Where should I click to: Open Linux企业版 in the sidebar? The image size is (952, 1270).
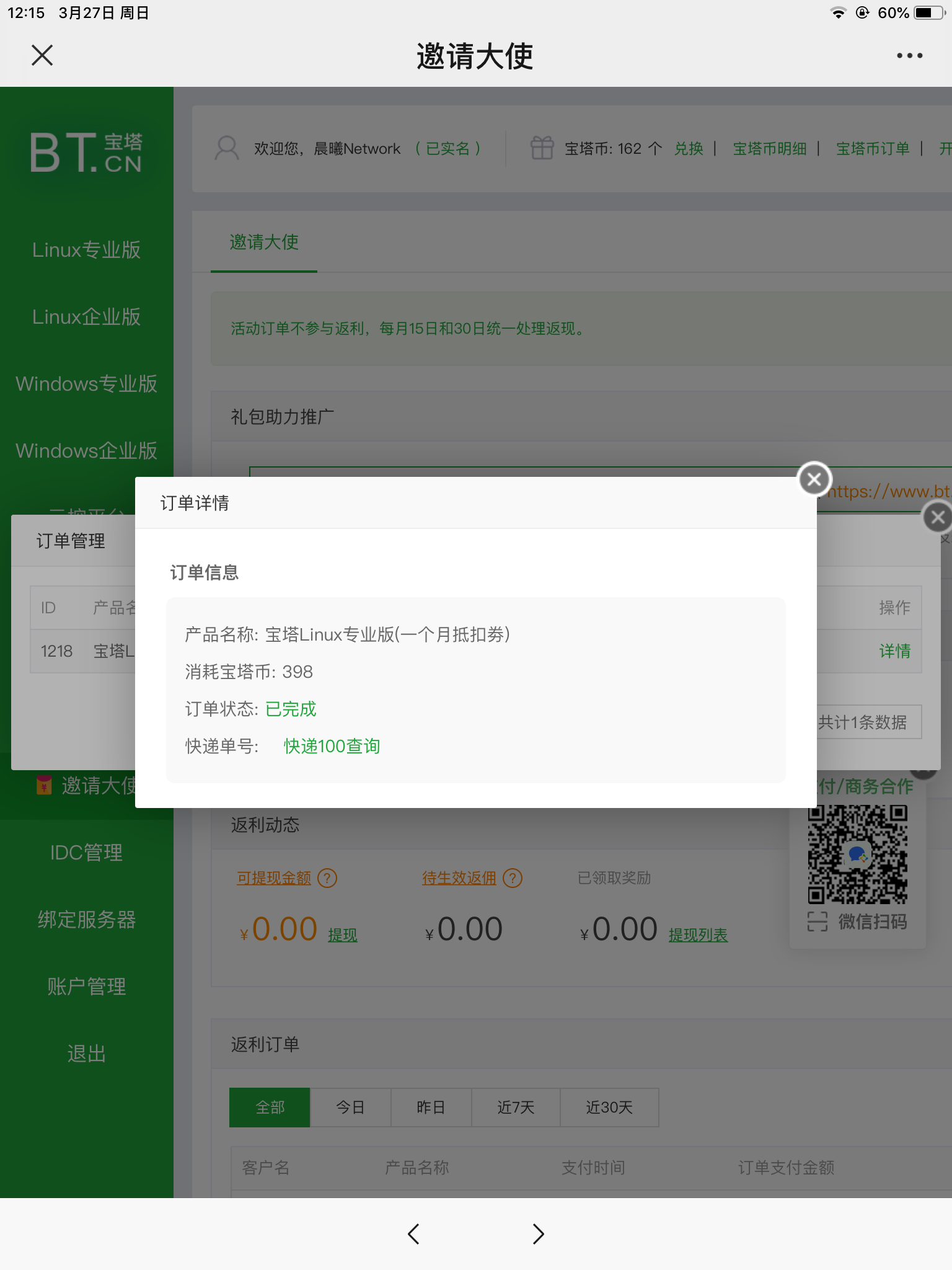[x=86, y=317]
